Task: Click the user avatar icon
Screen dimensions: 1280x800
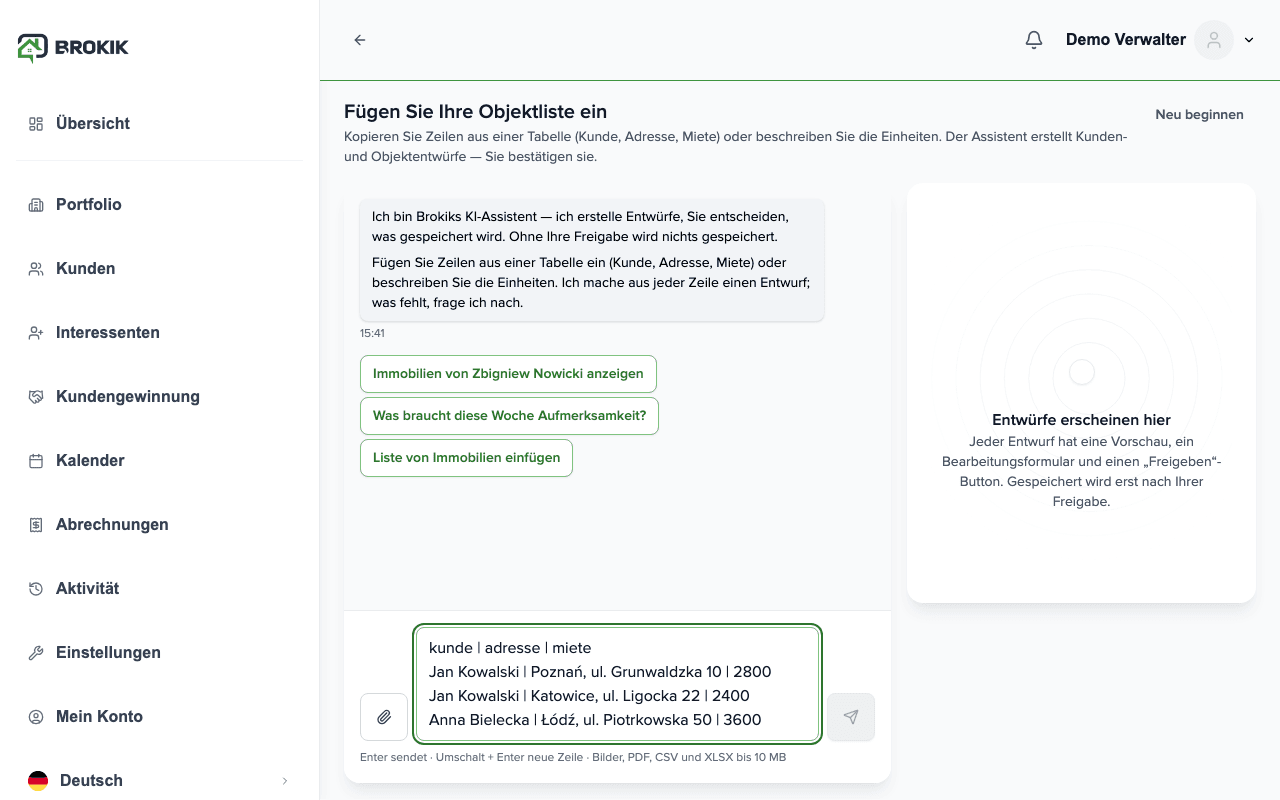Action: click(1214, 40)
